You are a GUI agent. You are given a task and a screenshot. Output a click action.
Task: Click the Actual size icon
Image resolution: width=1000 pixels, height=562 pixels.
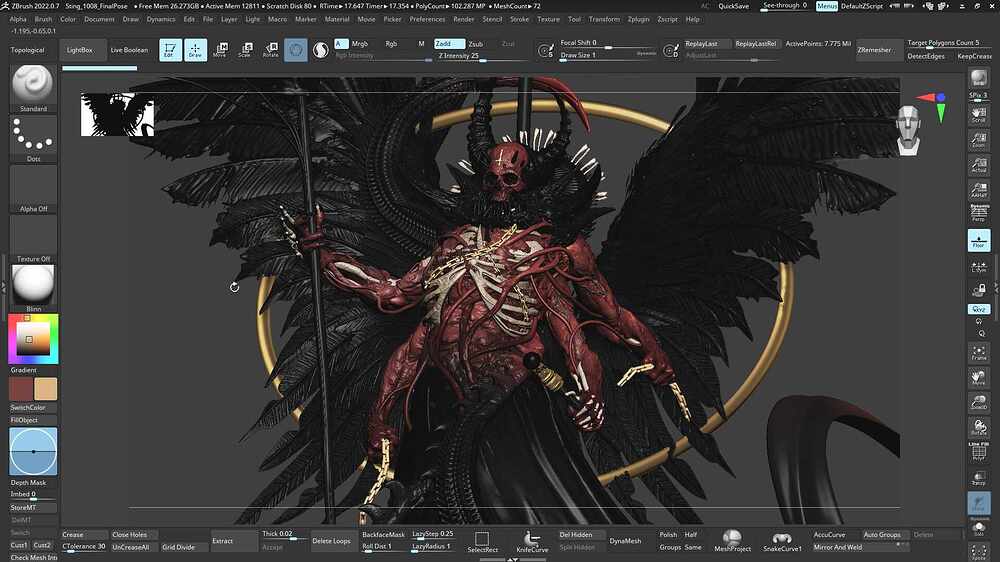point(978,165)
